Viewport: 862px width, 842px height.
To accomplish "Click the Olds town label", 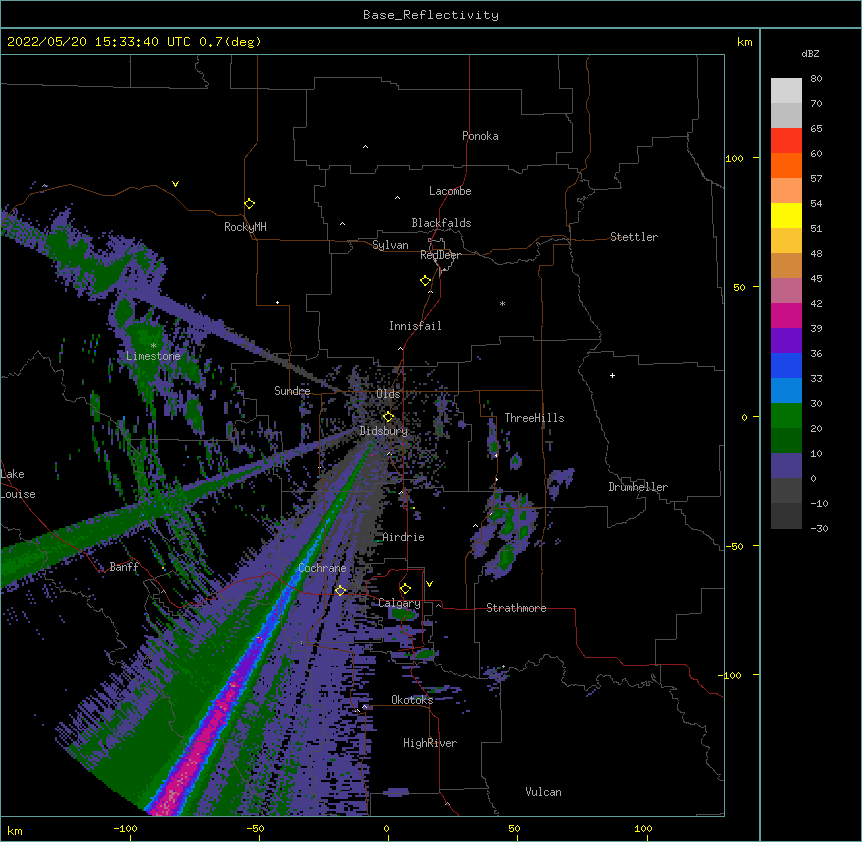I will coord(388,394).
